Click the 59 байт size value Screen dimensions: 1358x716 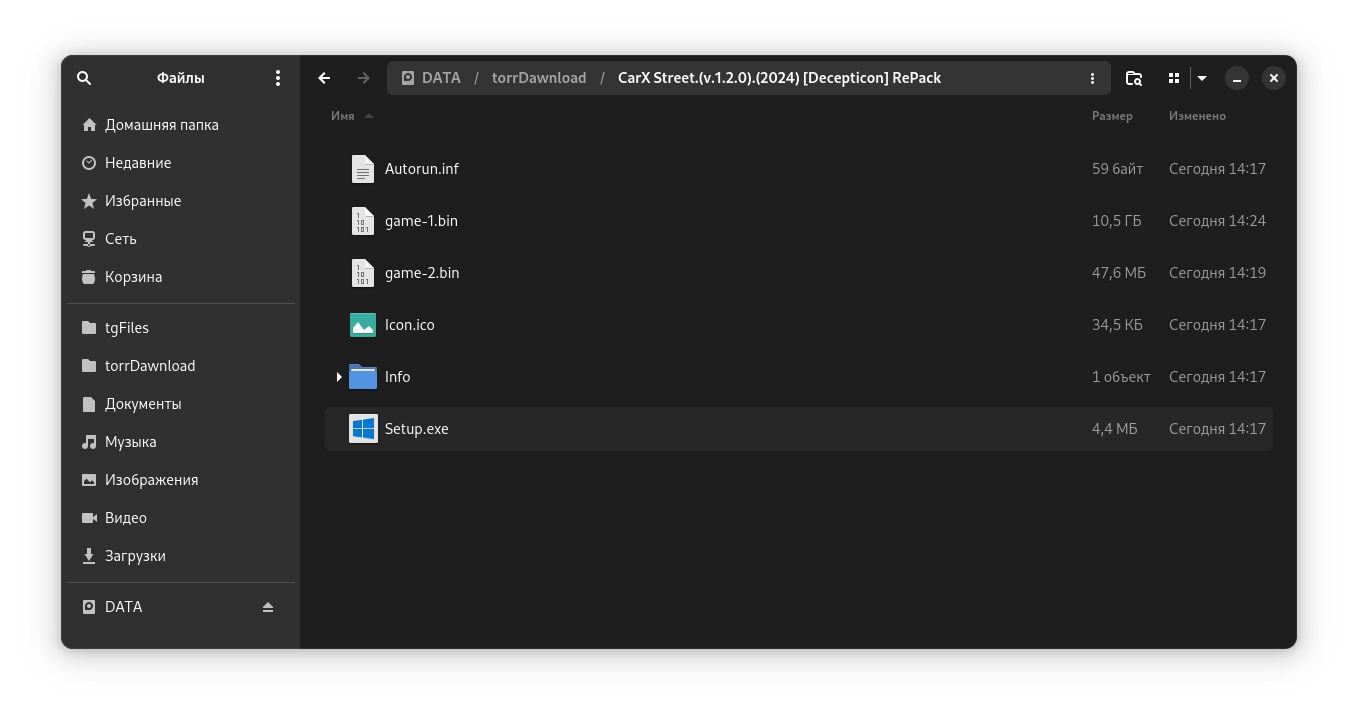(1117, 169)
